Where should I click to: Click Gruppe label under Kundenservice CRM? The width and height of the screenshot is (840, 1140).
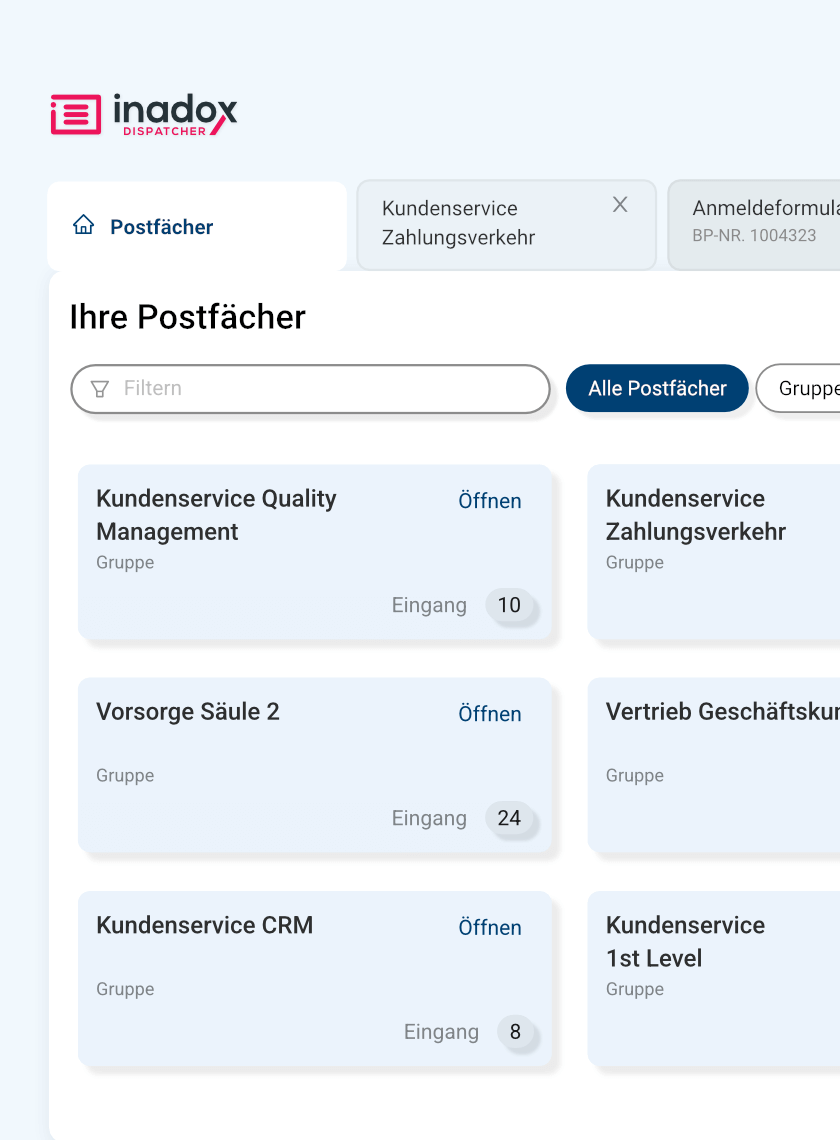(x=125, y=990)
